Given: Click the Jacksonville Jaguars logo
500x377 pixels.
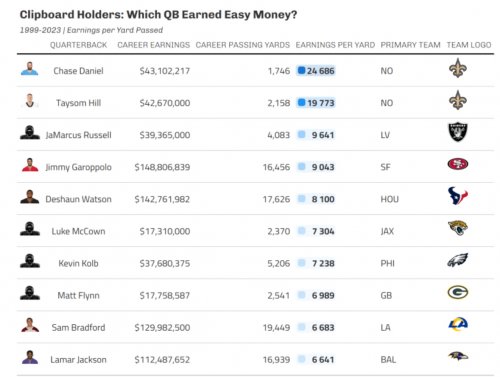Looking at the screenshot, I should point(458,228).
